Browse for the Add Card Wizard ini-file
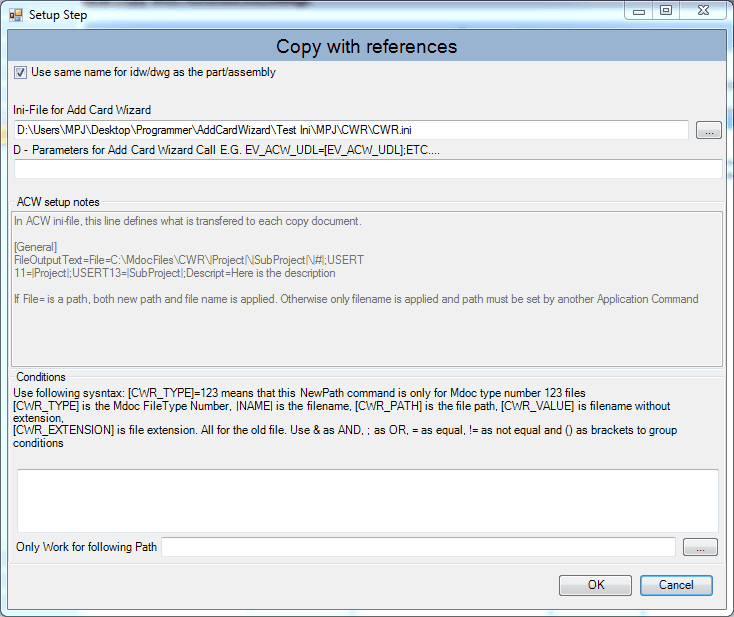 [708, 130]
